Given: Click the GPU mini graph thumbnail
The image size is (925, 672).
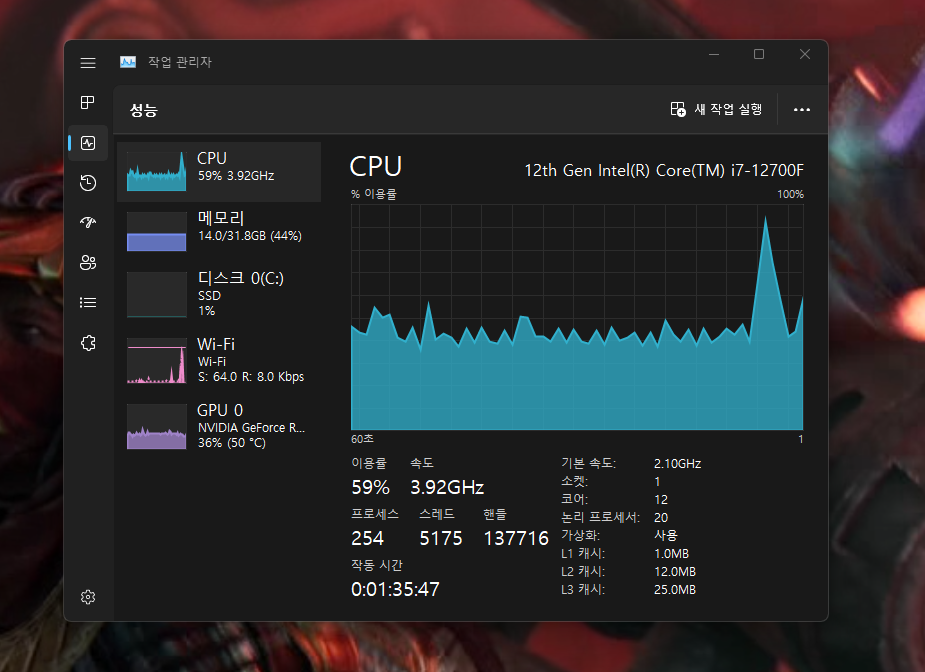Looking at the screenshot, I should 156,427.
